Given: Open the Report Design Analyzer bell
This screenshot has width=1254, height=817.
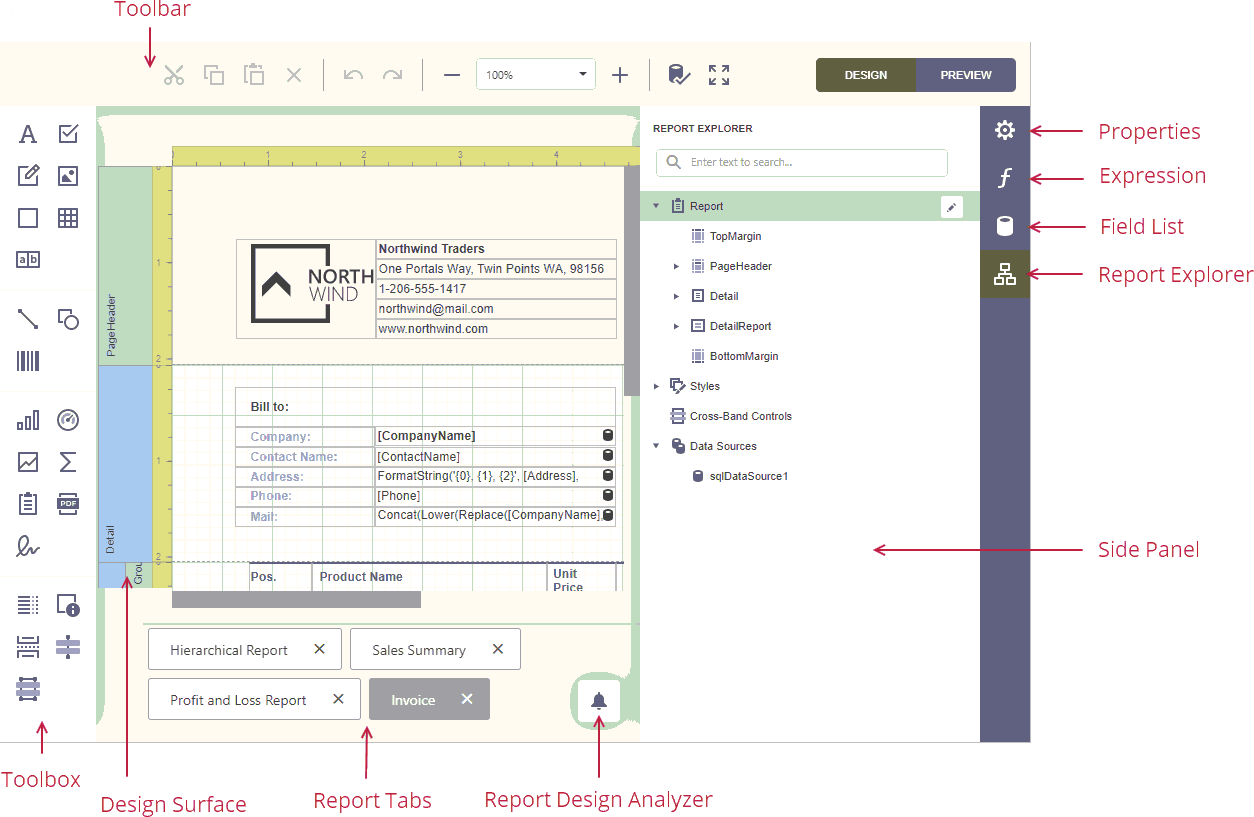Looking at the screenshot, I should [x=598, y=701].
